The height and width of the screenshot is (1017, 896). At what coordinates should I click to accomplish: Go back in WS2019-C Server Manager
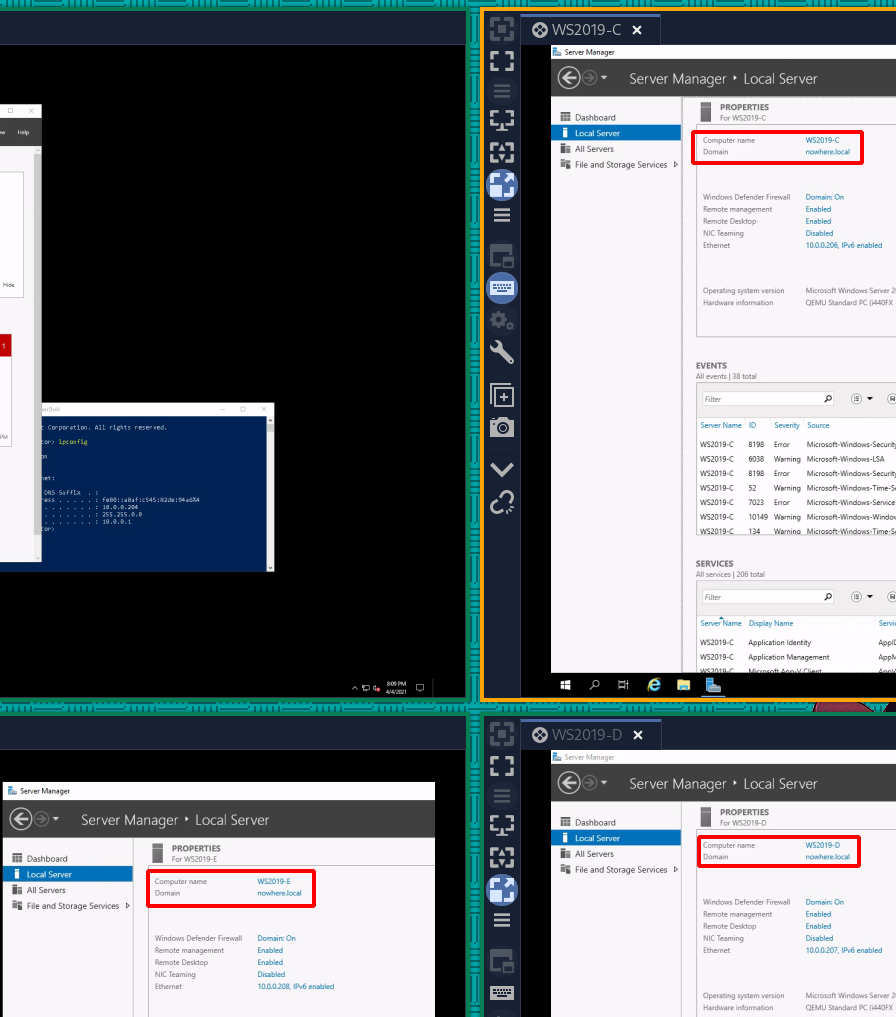tap(569, 78)
